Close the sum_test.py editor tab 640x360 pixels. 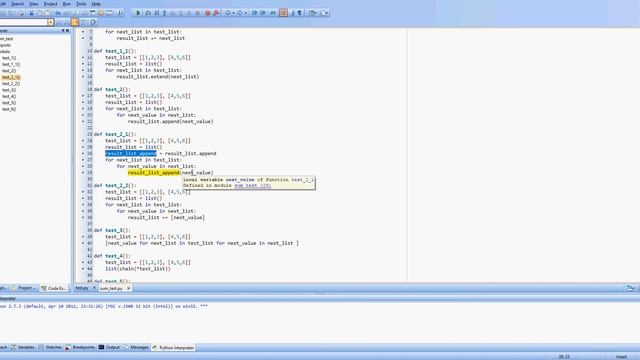[128, 288]
